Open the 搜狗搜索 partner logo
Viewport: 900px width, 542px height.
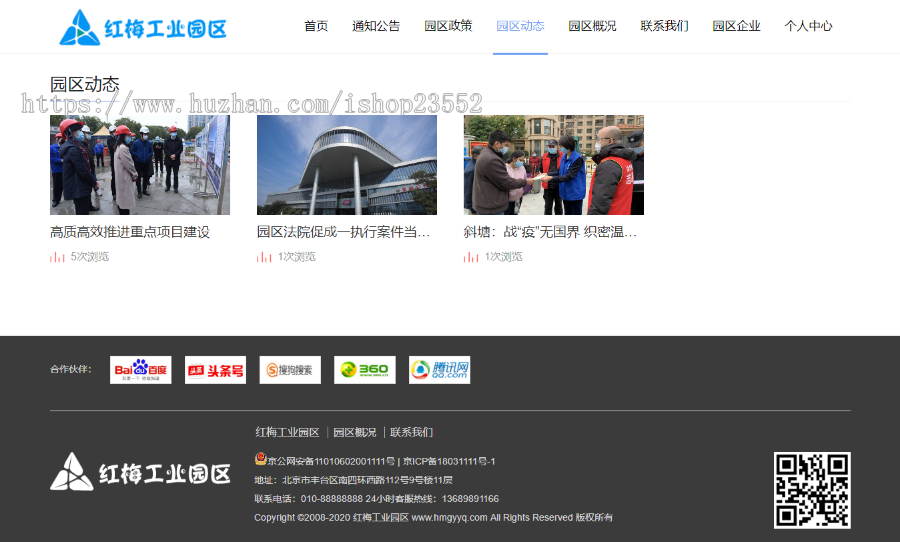tap(290, 370)
